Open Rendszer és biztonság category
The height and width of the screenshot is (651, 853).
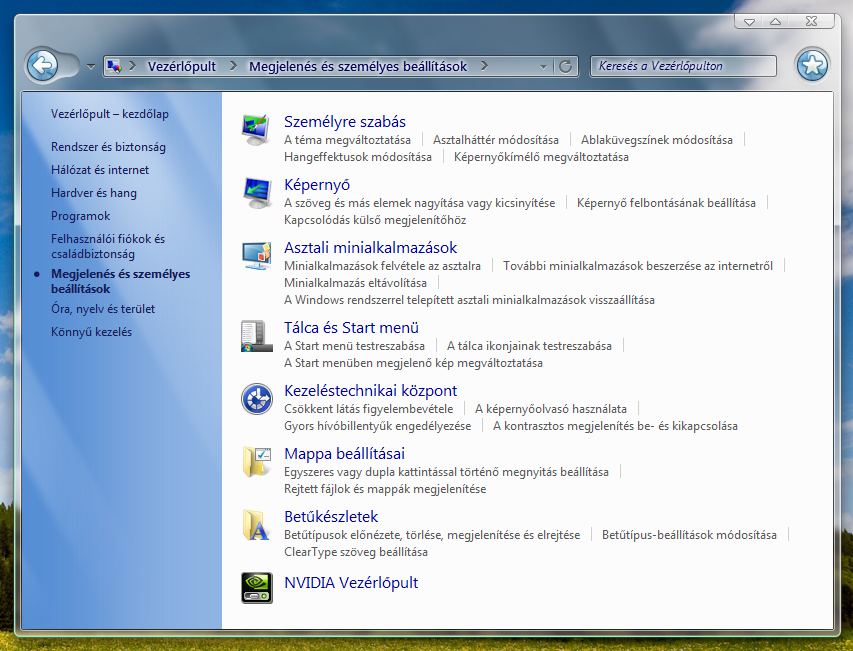pos(108,147)
